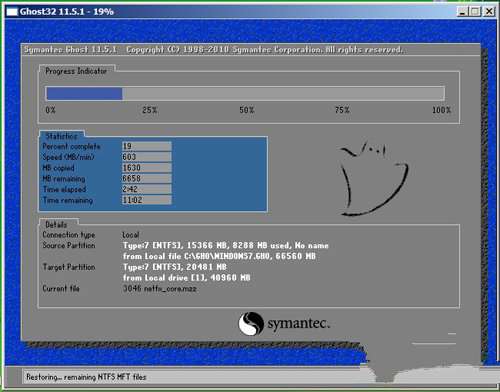Screen dimensions: 500x392
Task: Click the Details group label
Action: pos(56,224)
